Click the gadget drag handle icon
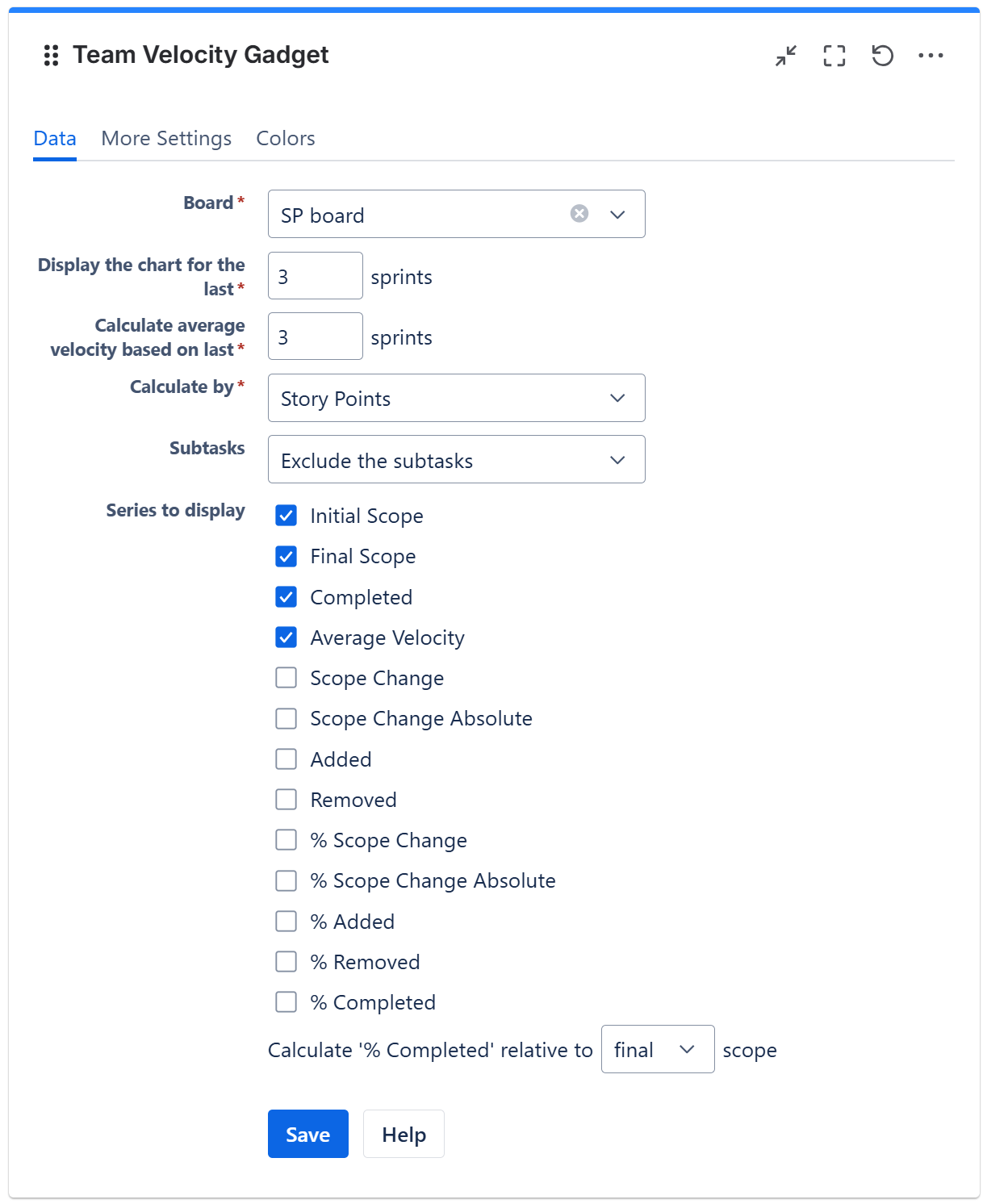The width and height of the screenshot is (987, 1204). point(51,56)
